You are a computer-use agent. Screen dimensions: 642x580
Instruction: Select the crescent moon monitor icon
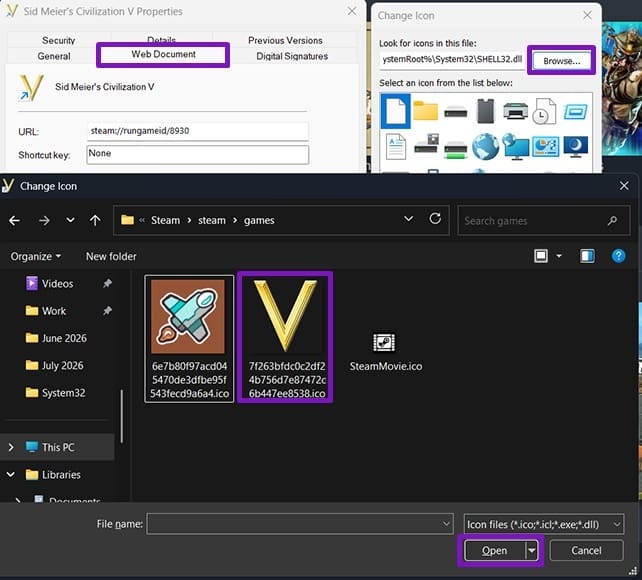(575, 146)
